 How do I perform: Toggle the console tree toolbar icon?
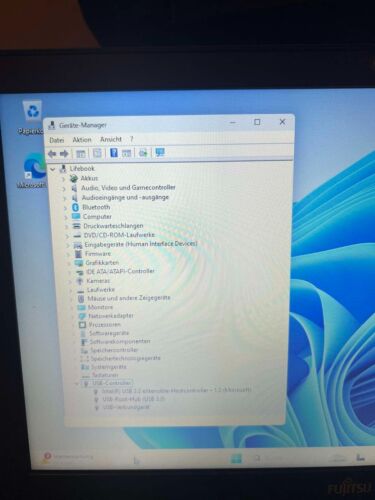[x=81, y=154]
